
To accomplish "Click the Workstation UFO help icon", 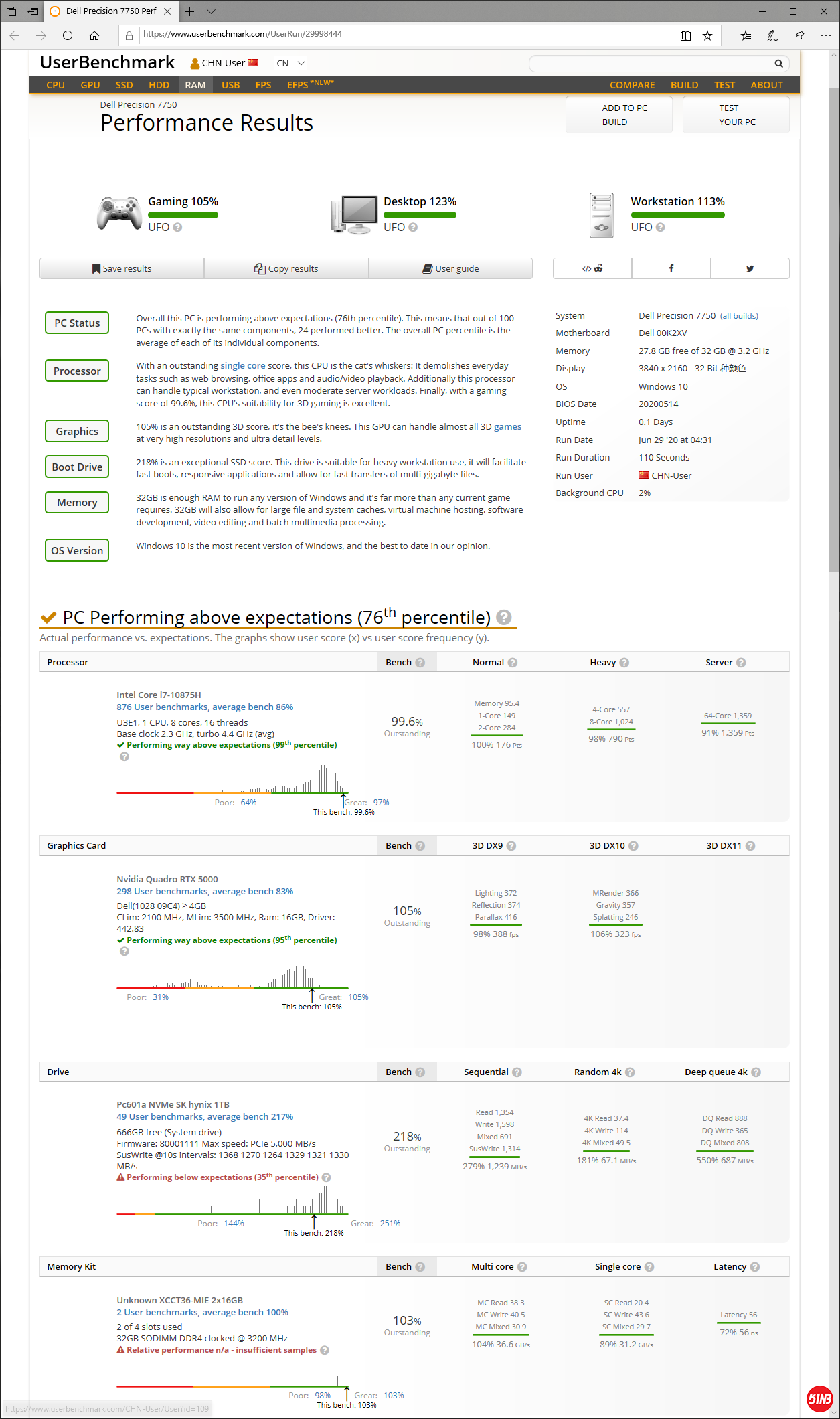I will point(660,227).
